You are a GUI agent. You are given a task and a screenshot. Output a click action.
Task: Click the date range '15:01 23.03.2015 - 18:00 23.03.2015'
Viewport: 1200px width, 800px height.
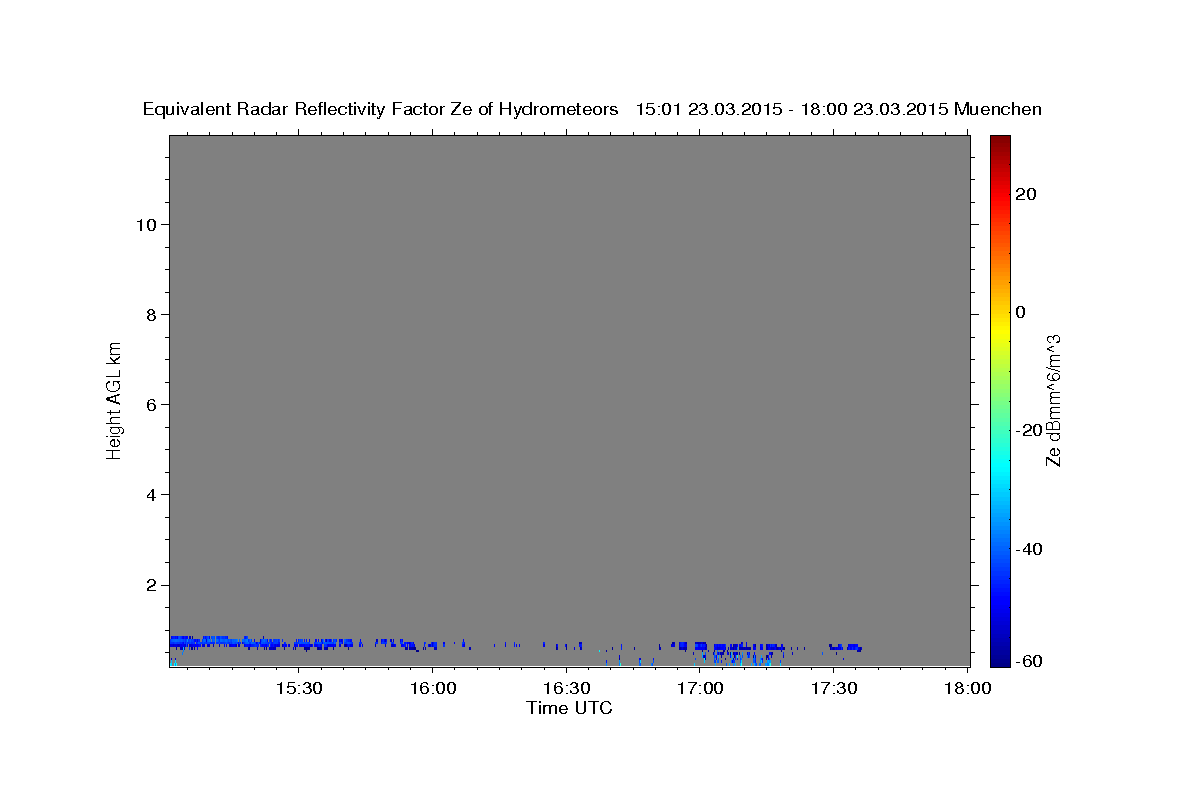point(793,110)
